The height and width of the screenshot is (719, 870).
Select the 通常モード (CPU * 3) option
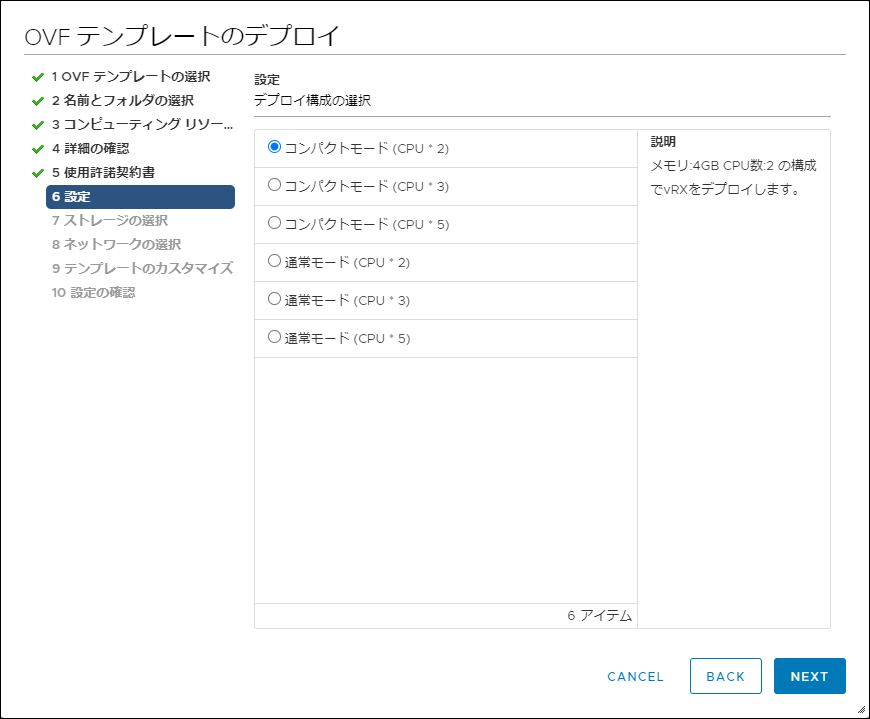[x=273, y=300]
